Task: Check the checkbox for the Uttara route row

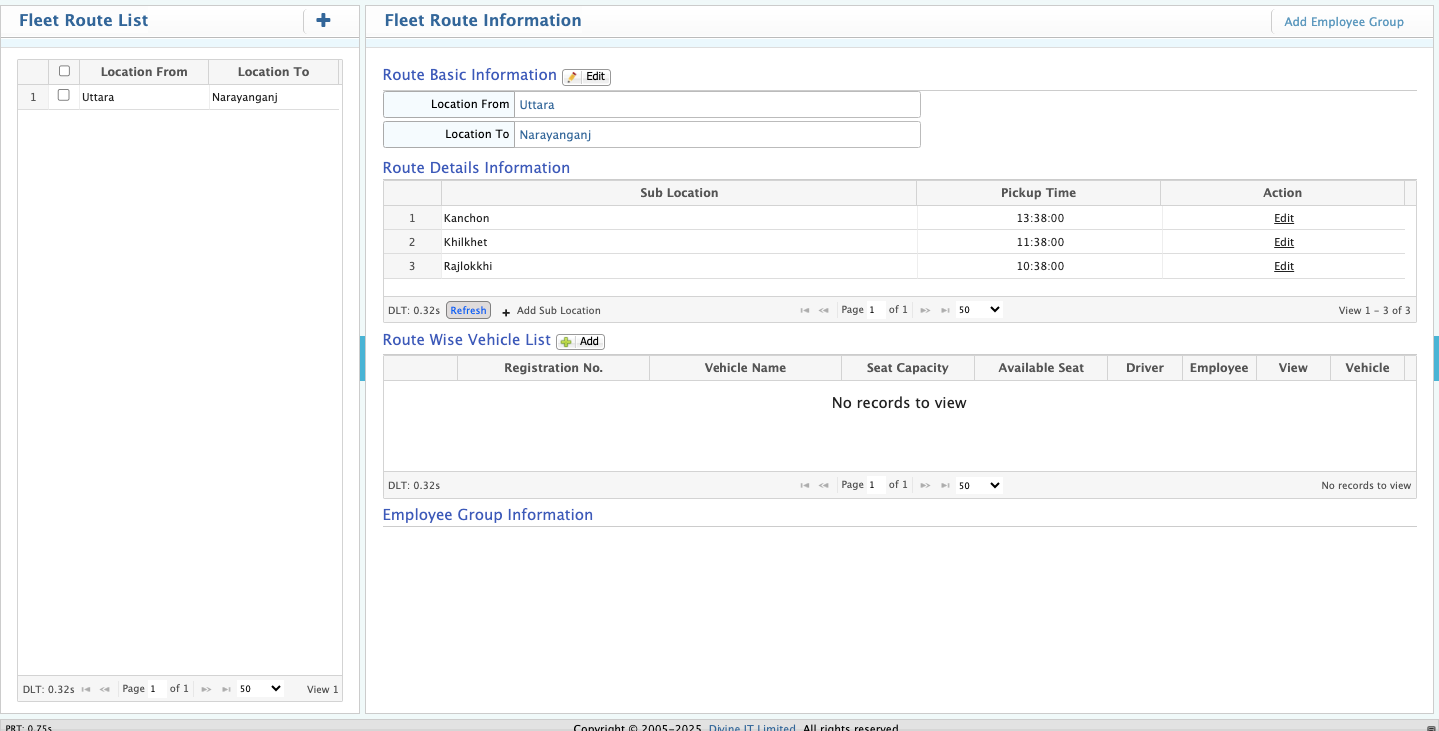Action: (x=64, y=96)
